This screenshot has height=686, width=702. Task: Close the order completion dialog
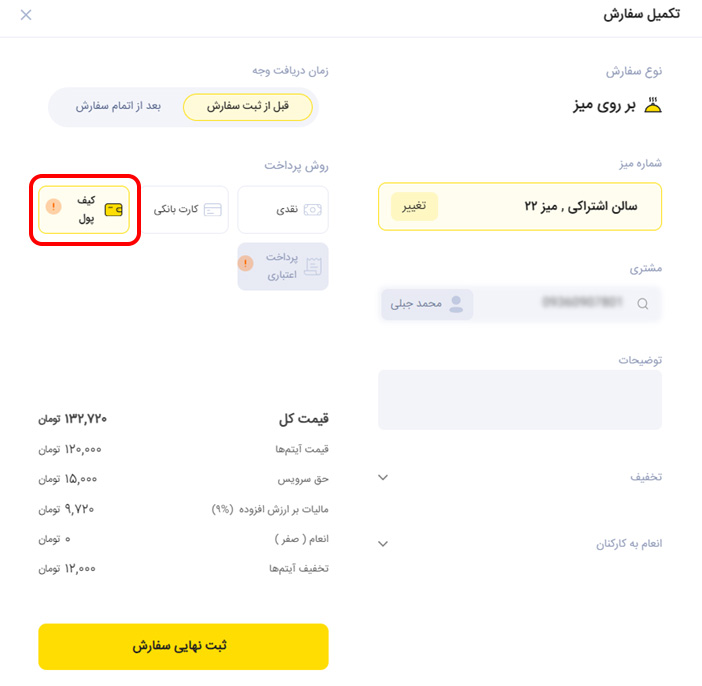pyautogui.click(x=26, y=15)
